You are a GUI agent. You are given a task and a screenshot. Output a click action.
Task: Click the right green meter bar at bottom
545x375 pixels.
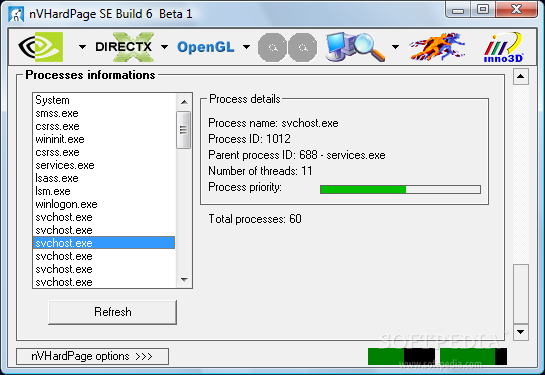tap(473, 357)
